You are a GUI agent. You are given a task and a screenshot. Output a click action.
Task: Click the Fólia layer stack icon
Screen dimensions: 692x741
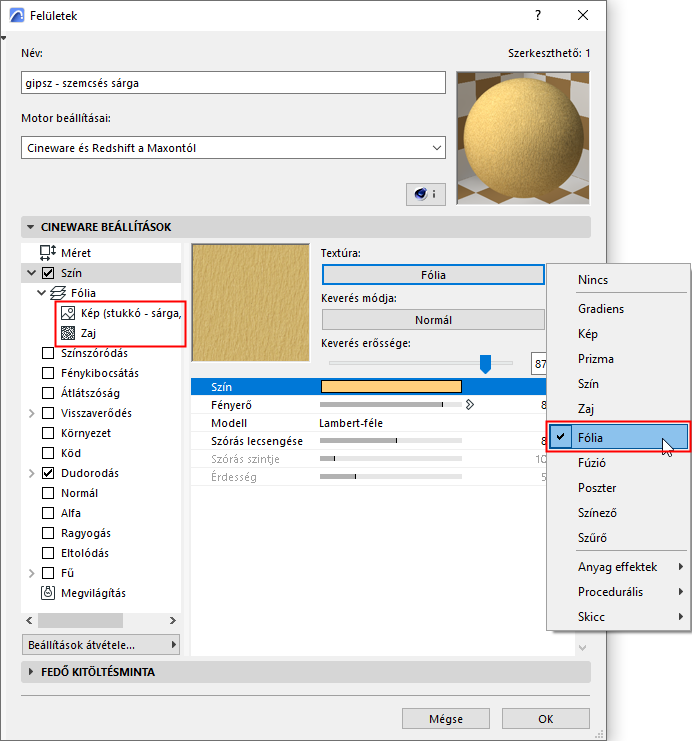(x=58, y=293)
